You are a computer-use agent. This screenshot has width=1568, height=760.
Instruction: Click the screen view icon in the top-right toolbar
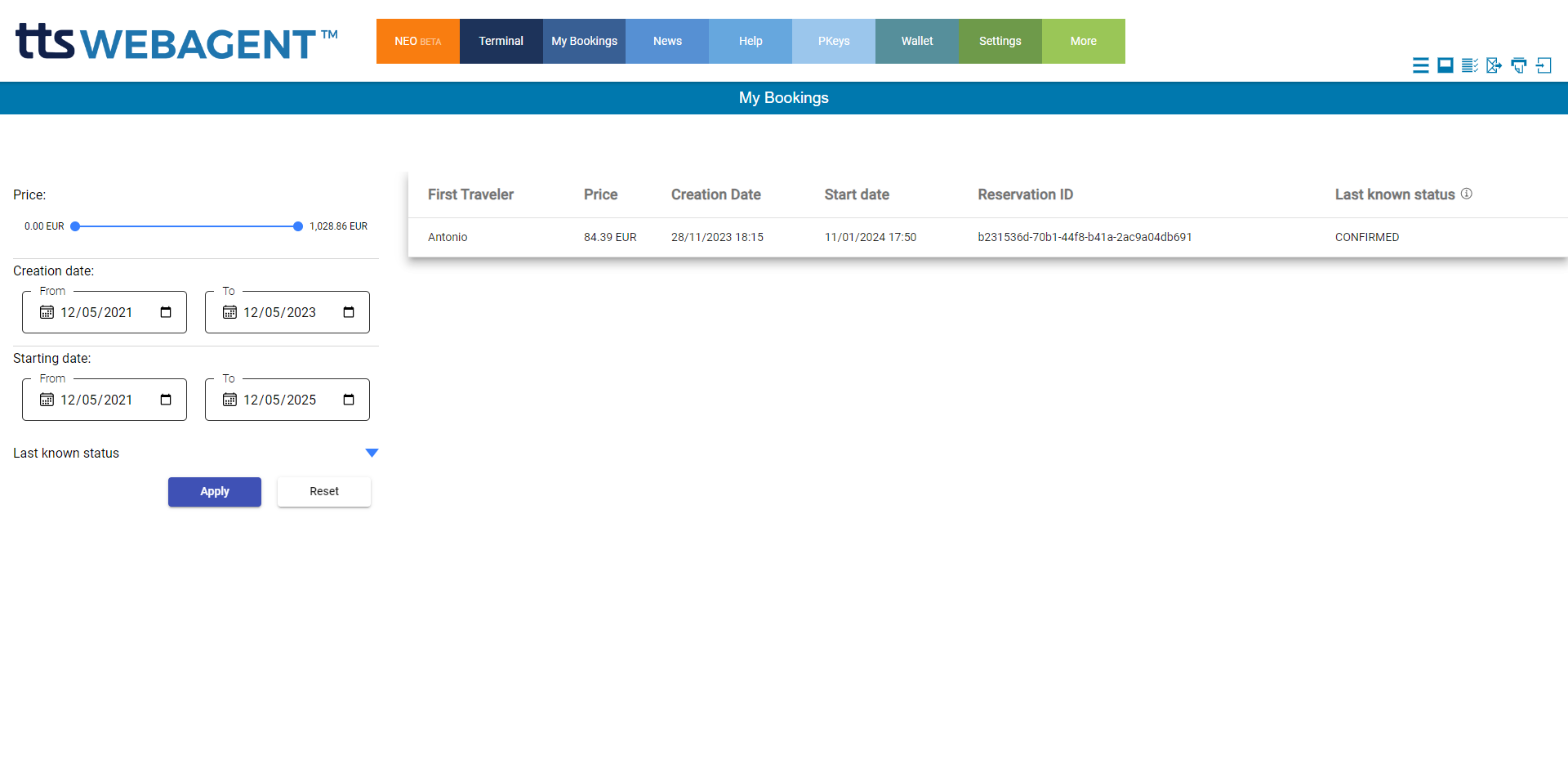1445,65
